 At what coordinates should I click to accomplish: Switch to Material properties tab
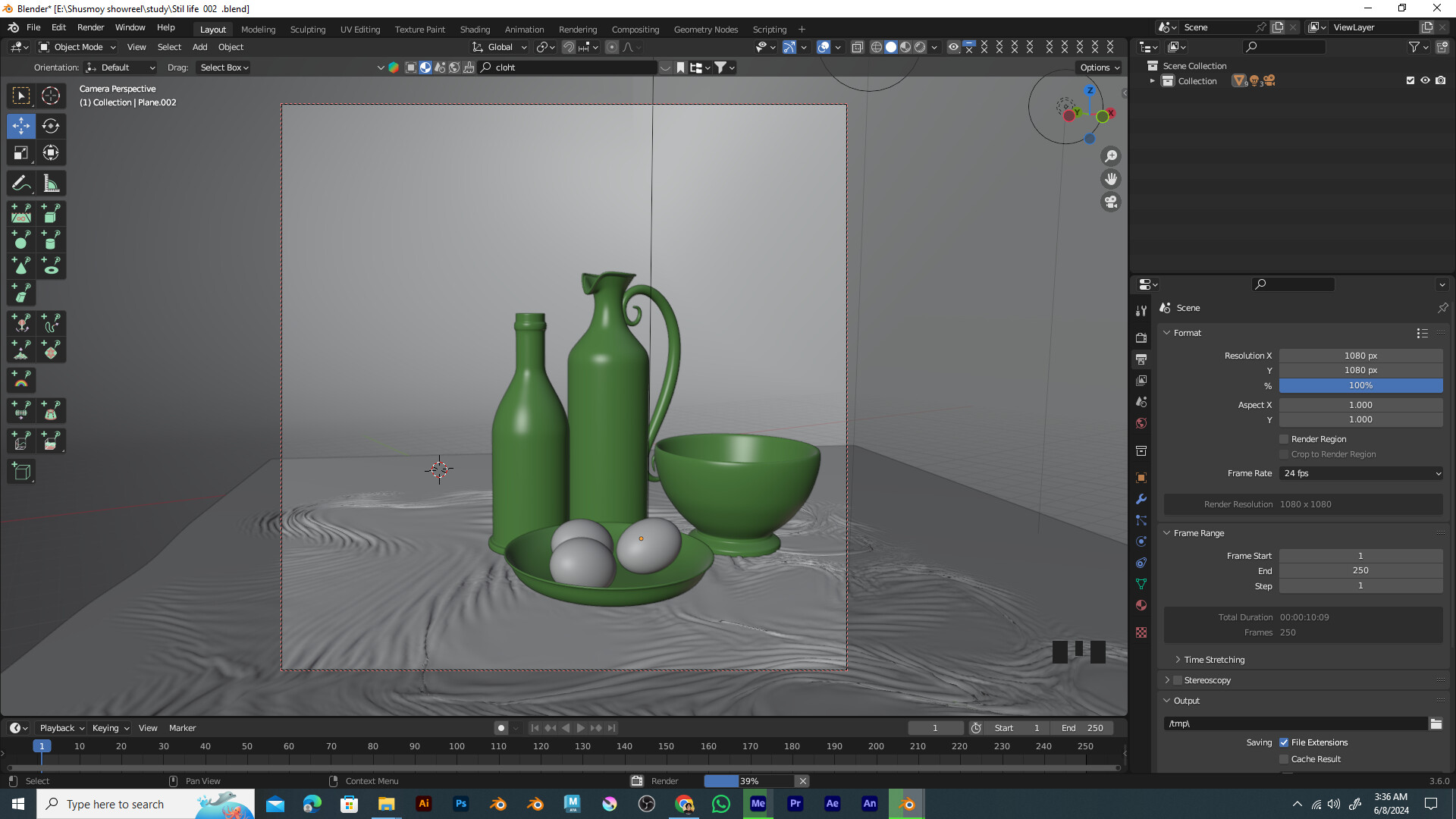coord(1141,605)
